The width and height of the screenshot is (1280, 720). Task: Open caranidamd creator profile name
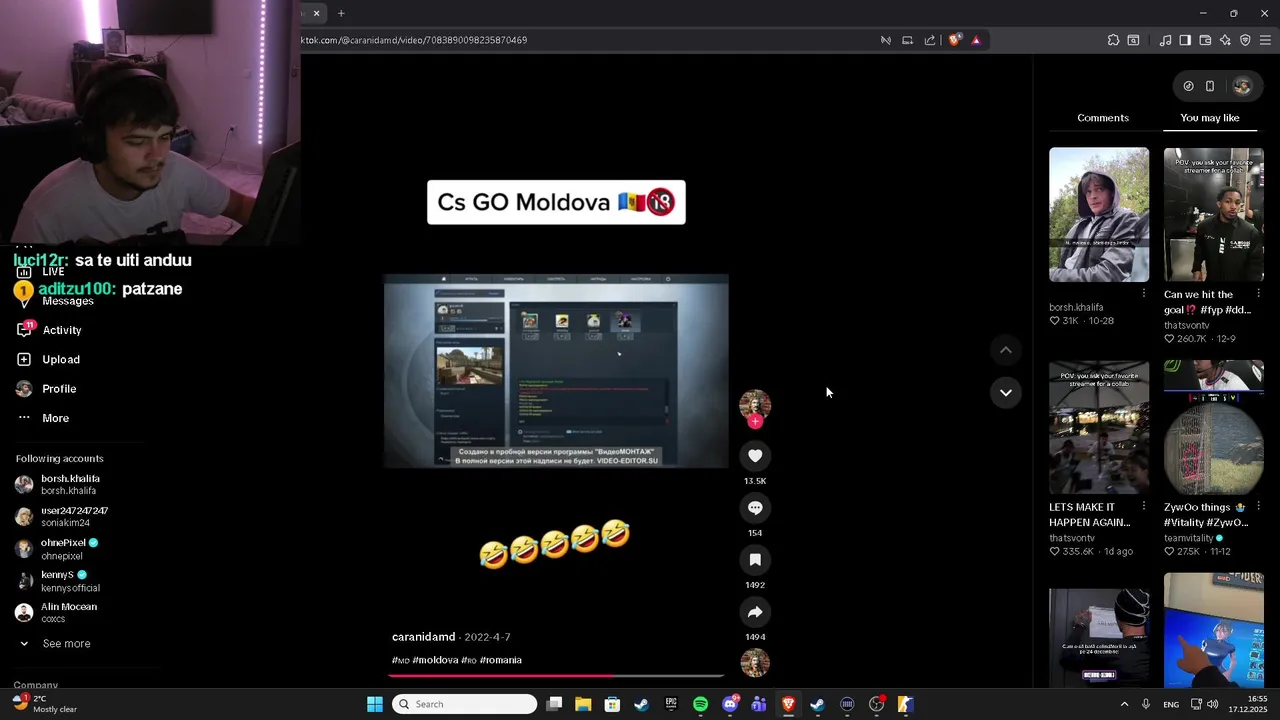[423, 637]
